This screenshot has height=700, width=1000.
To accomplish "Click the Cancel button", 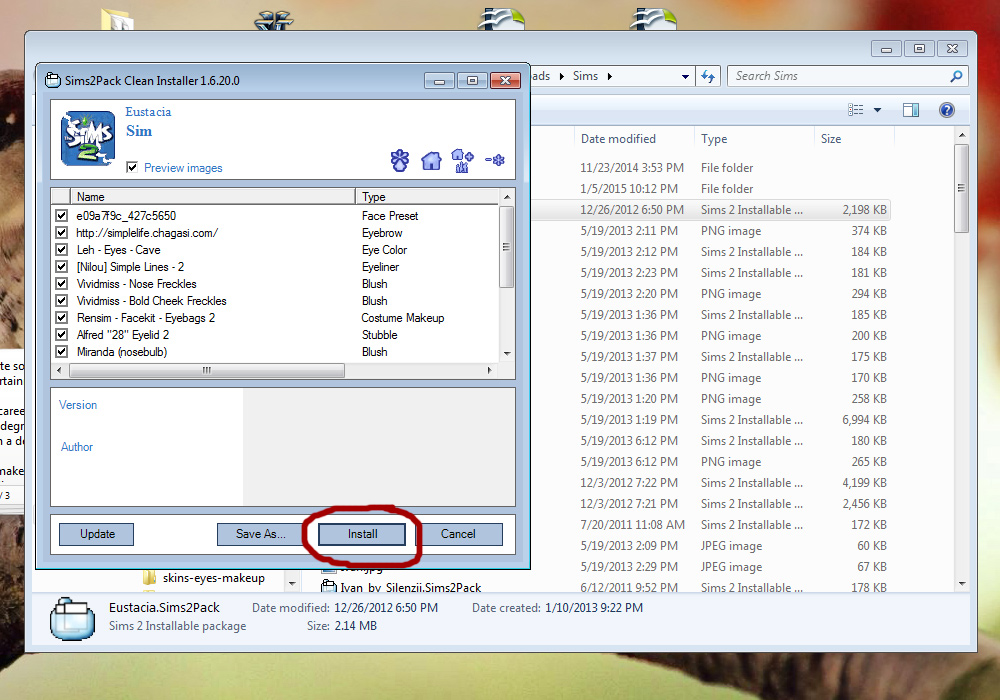I will [458, 534].
